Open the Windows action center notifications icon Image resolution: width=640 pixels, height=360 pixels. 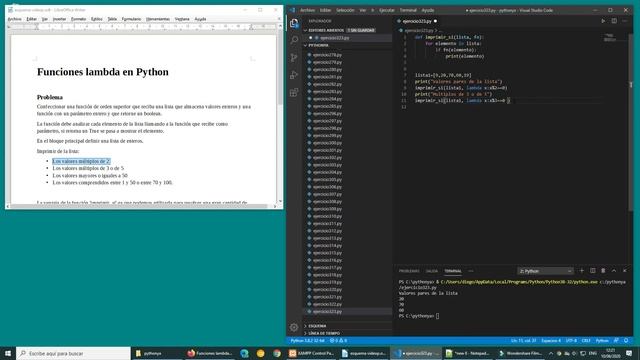[x=629, y=353]
